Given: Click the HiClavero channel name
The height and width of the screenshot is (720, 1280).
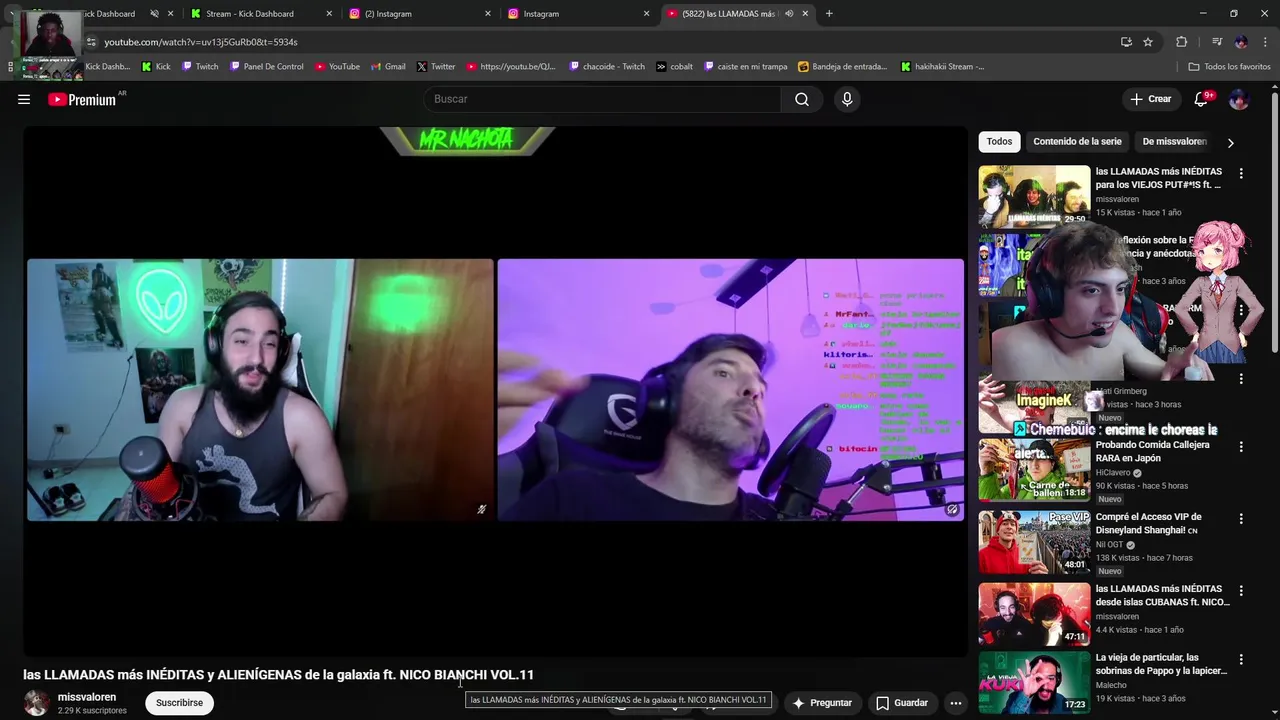Looking at the screenshot, I should point(1115,473).
